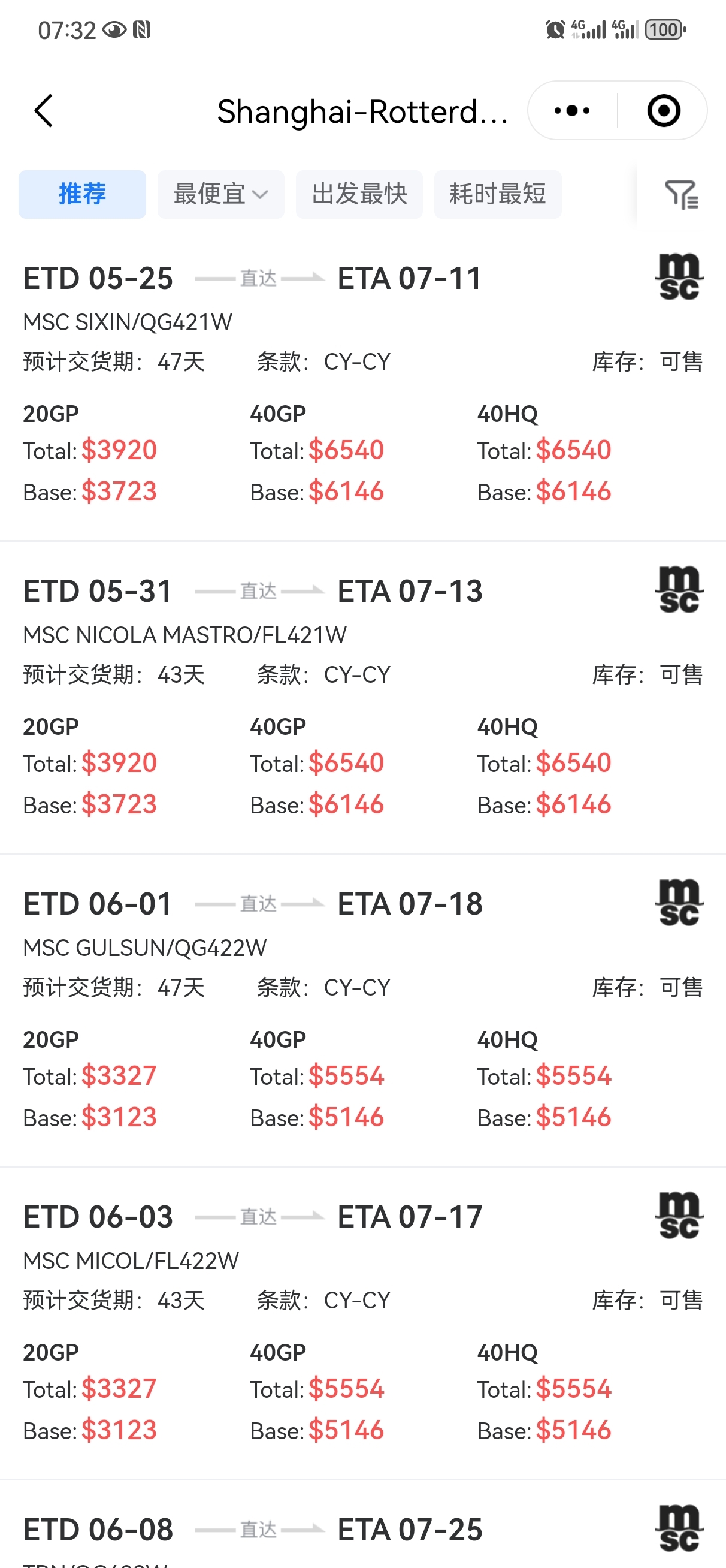Image resolution: width=726 pixels, height=1568 pixels.
Task: Tap the Shanghai-Rotterdam page title
Action: click(x=362, y=112)
